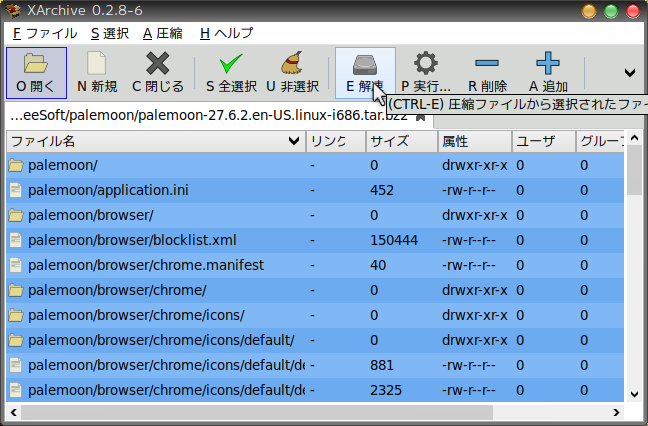Close archive using C 閉じる
Viewport: 648px width, 426px height.
(157, 73)
